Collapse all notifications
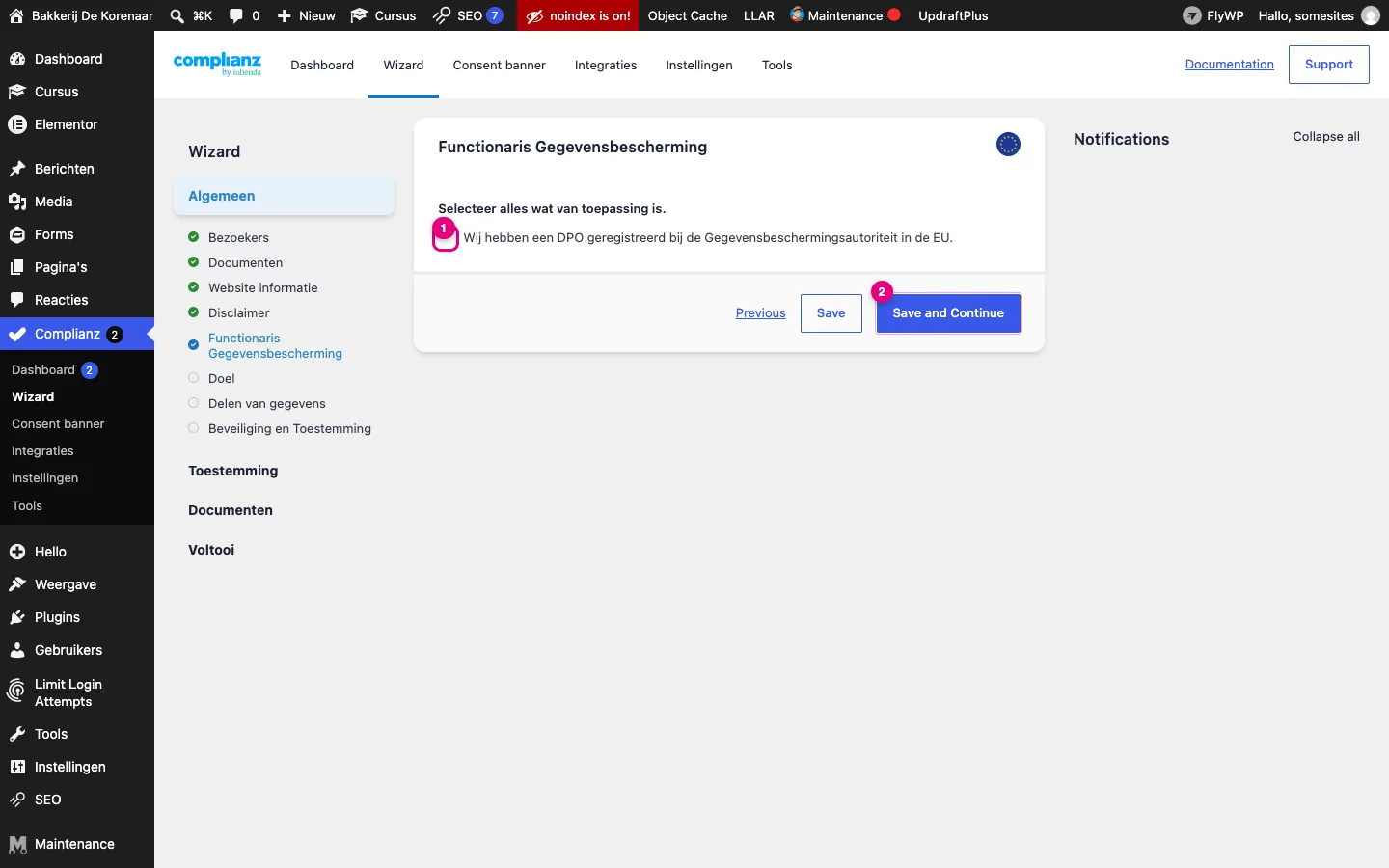 1326,137
